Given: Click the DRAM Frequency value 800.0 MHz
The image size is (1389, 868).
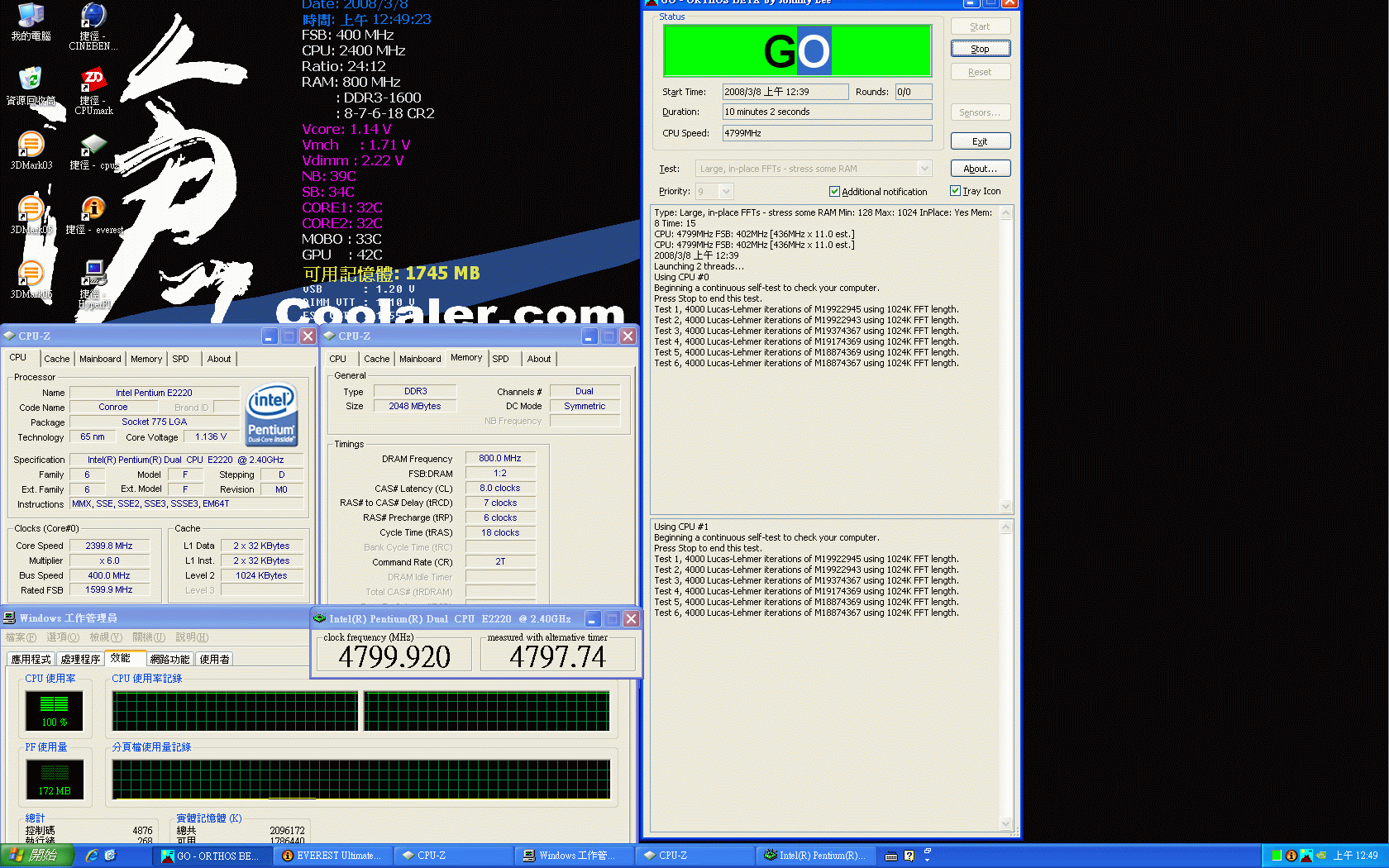Looking at the screenshot, I should coord(500,458).
